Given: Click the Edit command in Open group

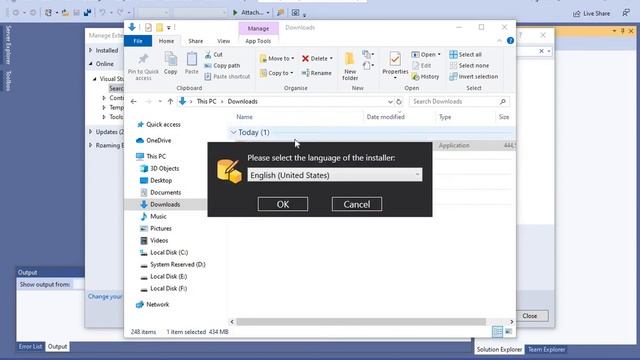Looking at the screenshot, I should [422, 65].
